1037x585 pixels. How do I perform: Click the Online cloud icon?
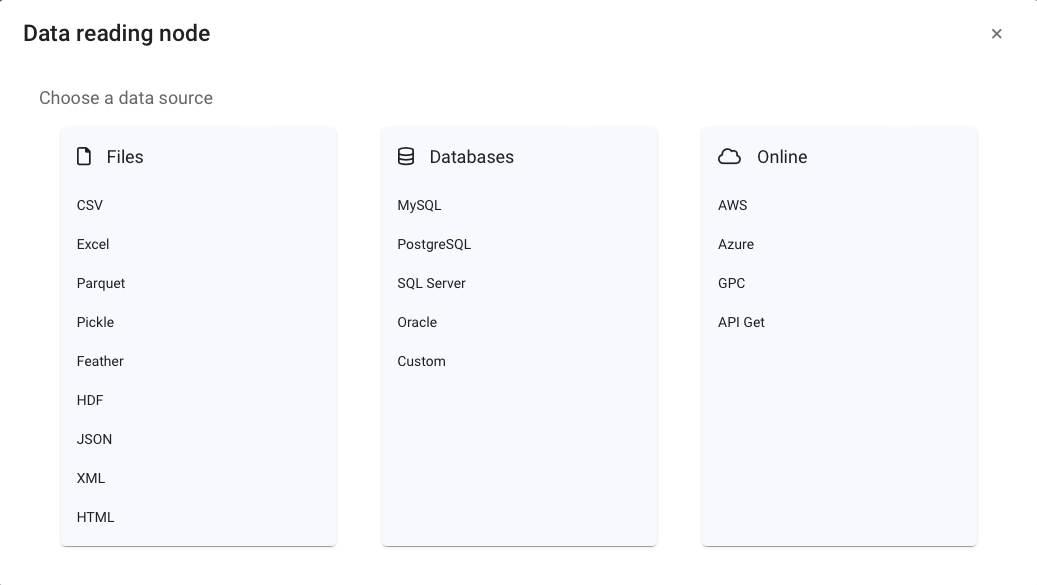[729, 157]
